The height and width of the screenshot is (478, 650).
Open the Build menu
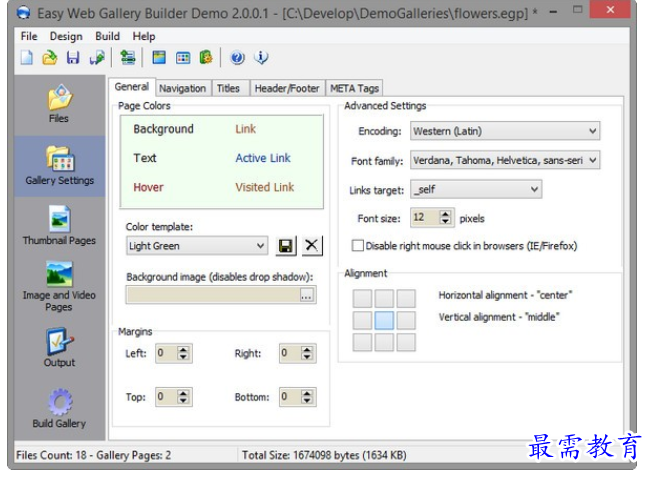(x=107, y=36)
